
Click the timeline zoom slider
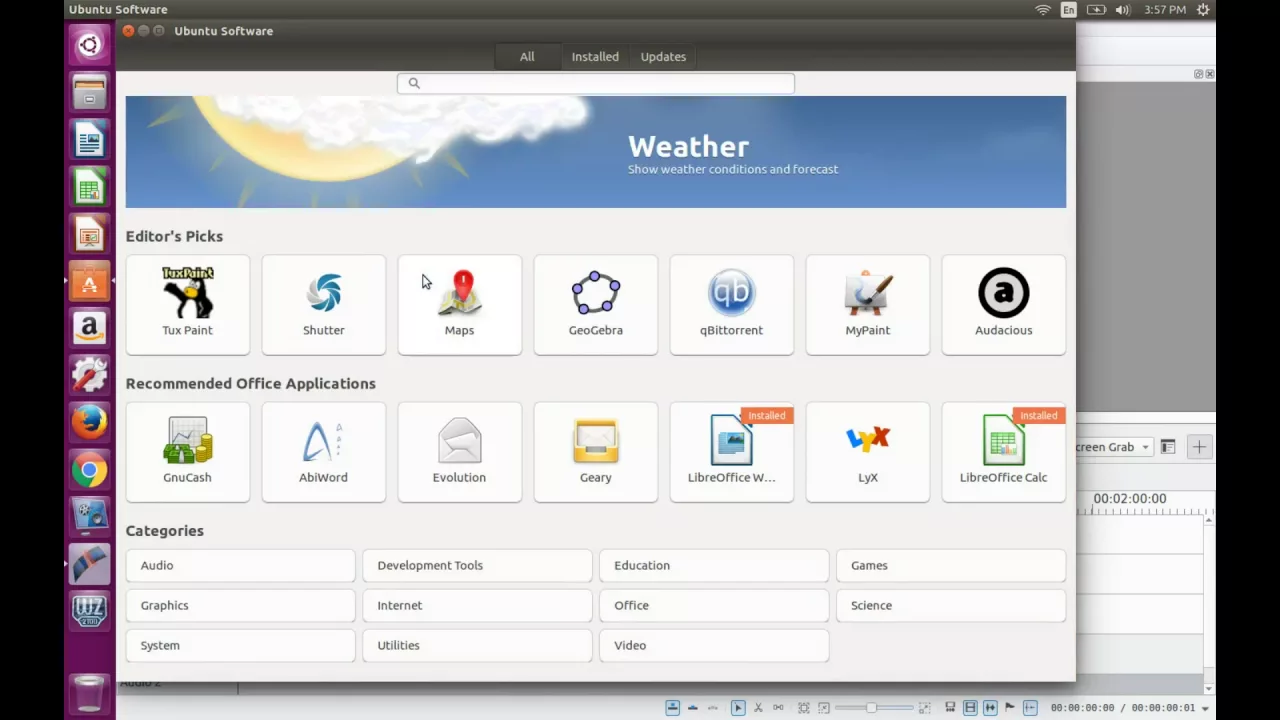[x=874, y=708]
